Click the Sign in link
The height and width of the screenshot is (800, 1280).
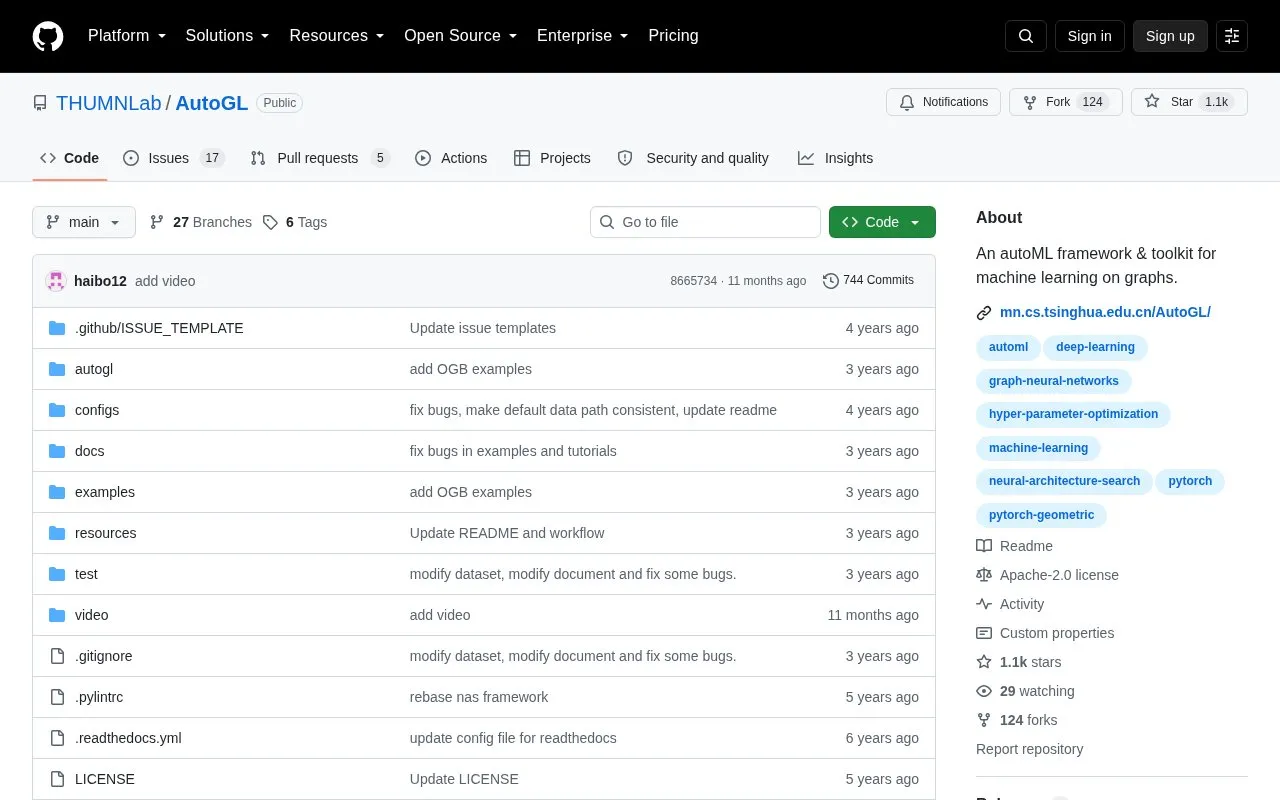click(1089, 36)
